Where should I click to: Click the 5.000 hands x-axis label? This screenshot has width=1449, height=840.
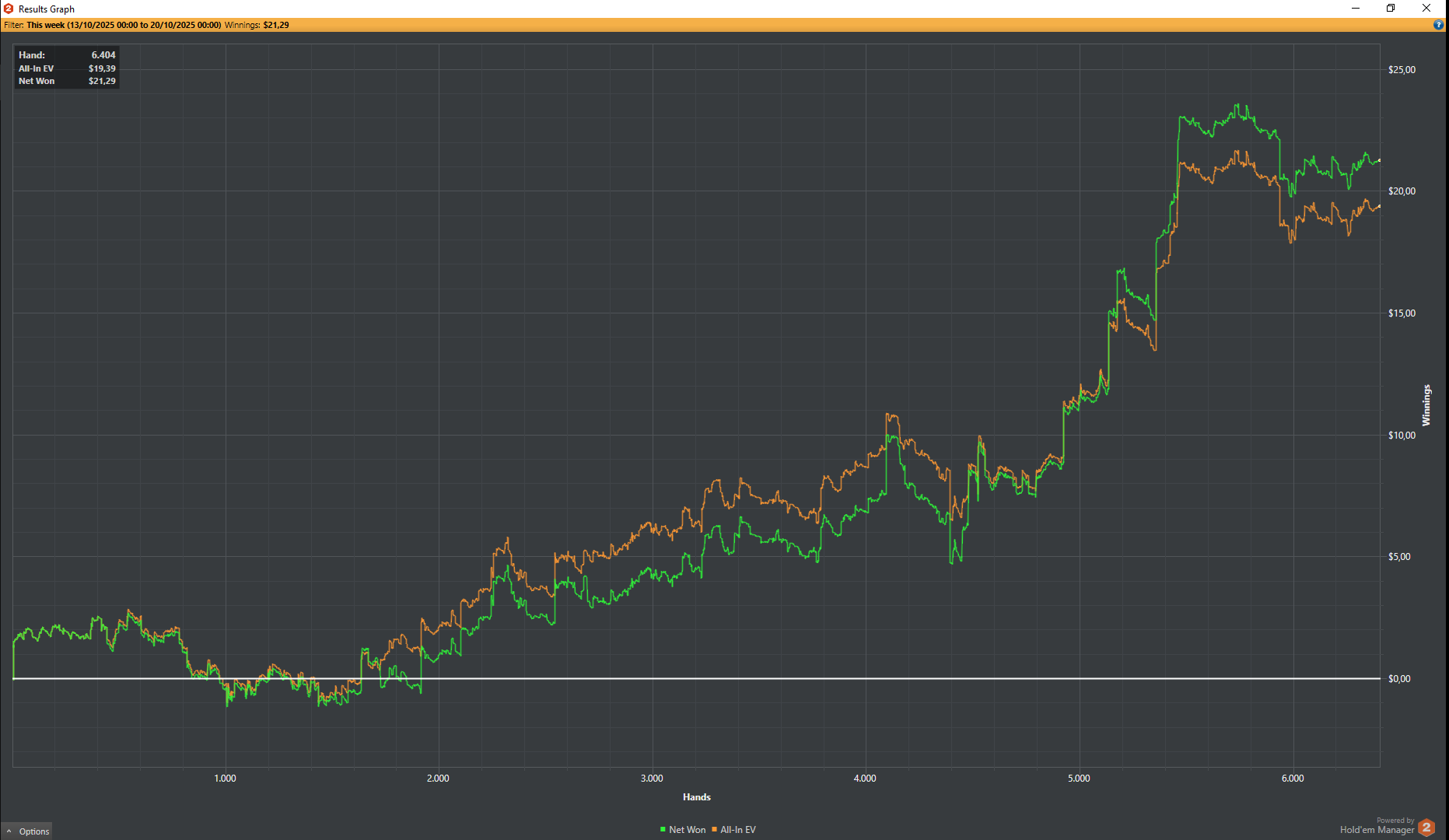point(1079,779)
